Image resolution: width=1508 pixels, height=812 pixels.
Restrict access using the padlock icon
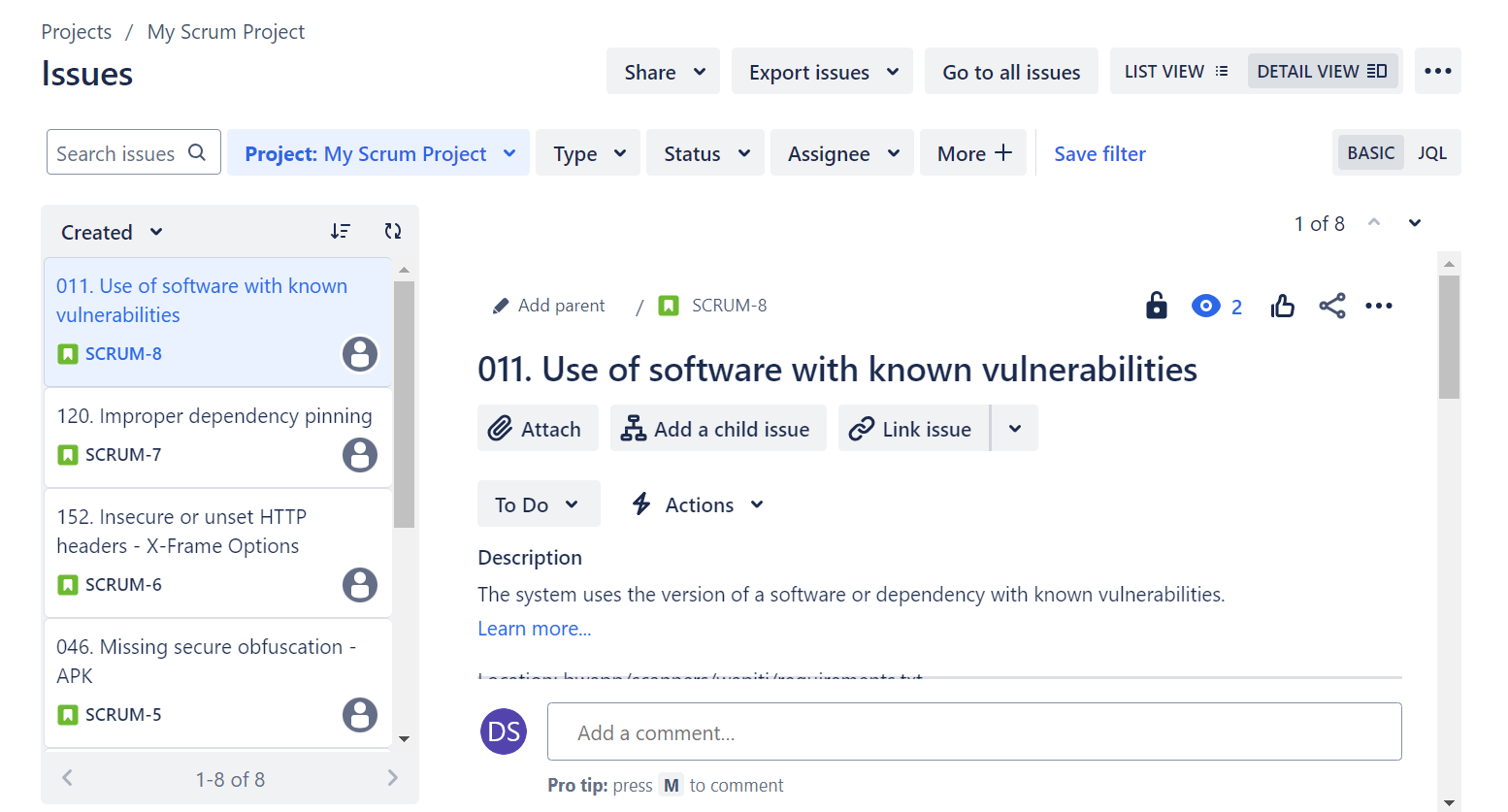pyautogui.click(x=1156, y=306)
